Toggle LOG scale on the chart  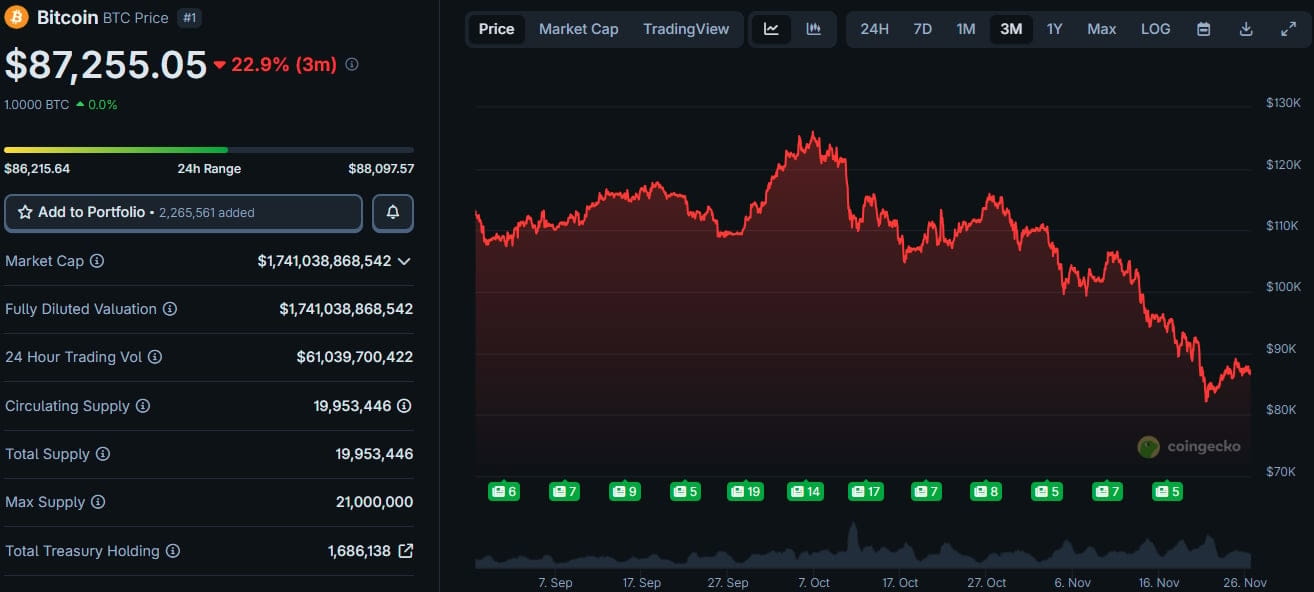1155,29
